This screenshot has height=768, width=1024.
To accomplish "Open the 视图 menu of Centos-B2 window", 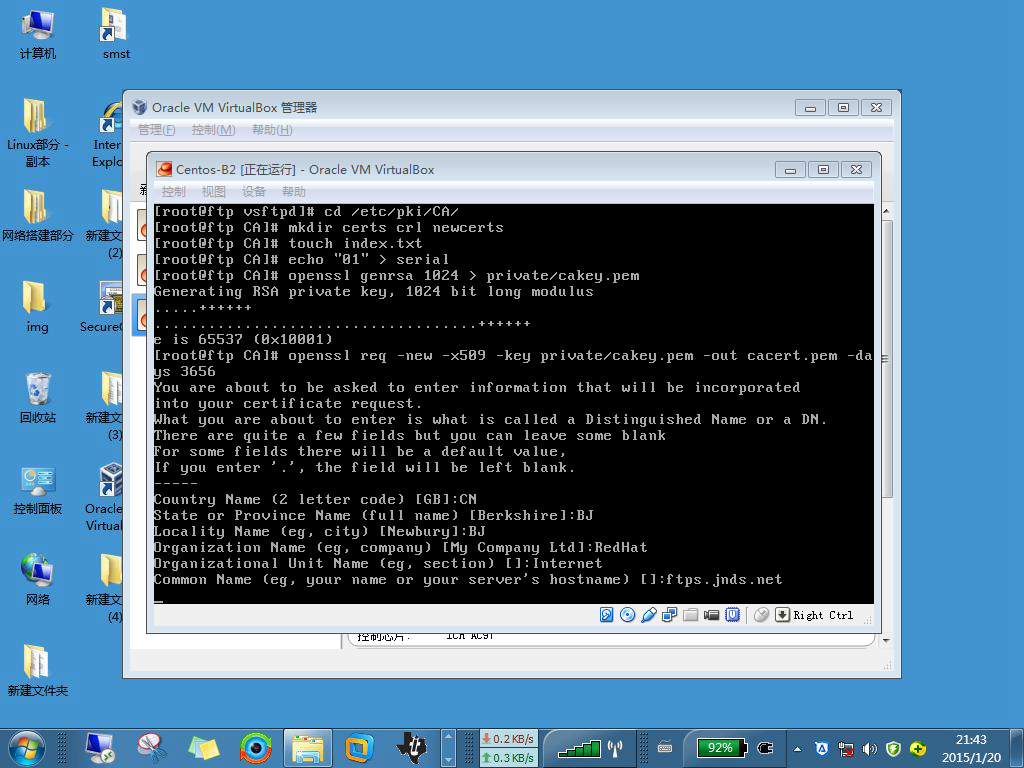I will coord(214,191).
